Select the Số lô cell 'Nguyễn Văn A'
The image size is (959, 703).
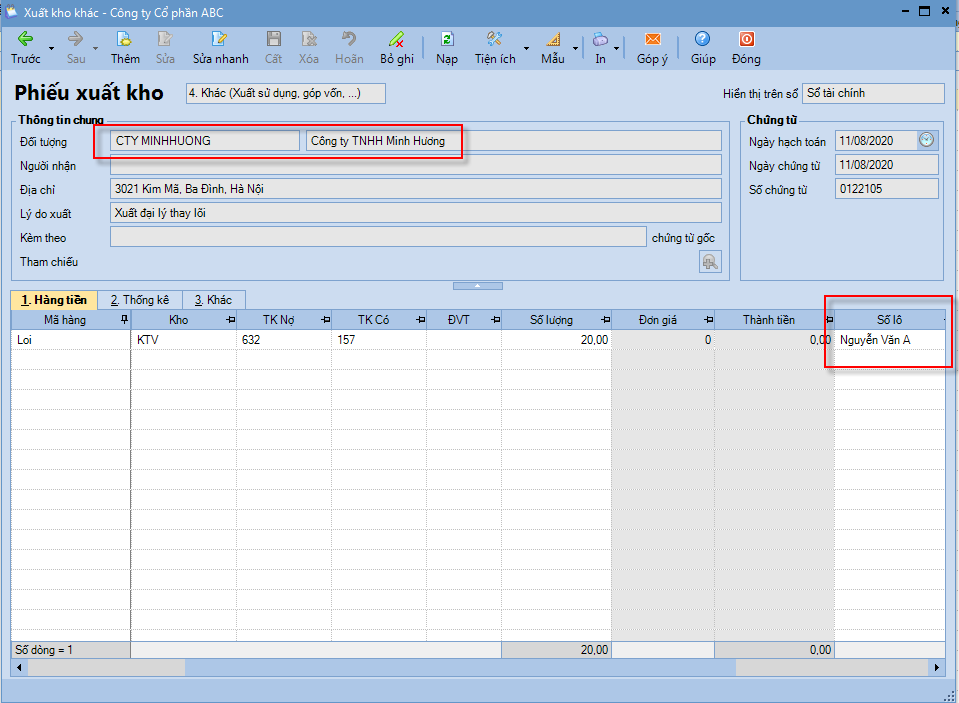tap(890, 340)
